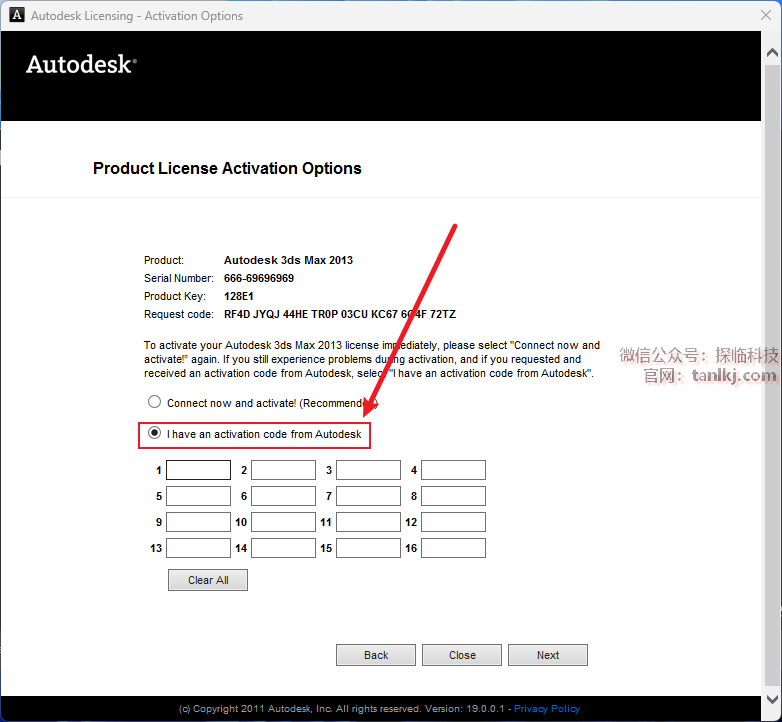Click activation code field 13

pos(198,548)
